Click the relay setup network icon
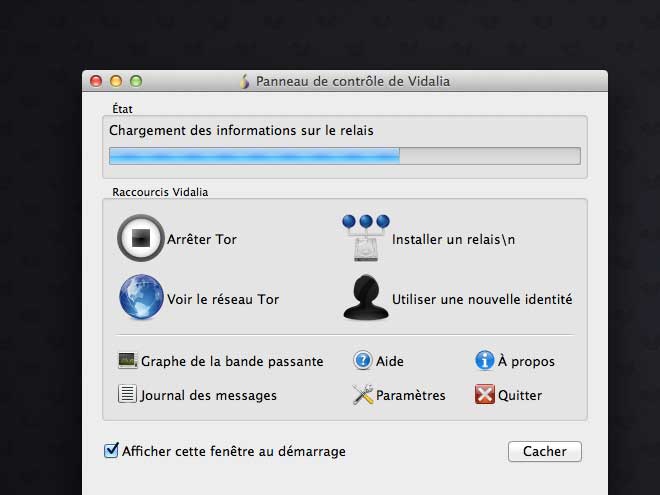 click(366, 238)
